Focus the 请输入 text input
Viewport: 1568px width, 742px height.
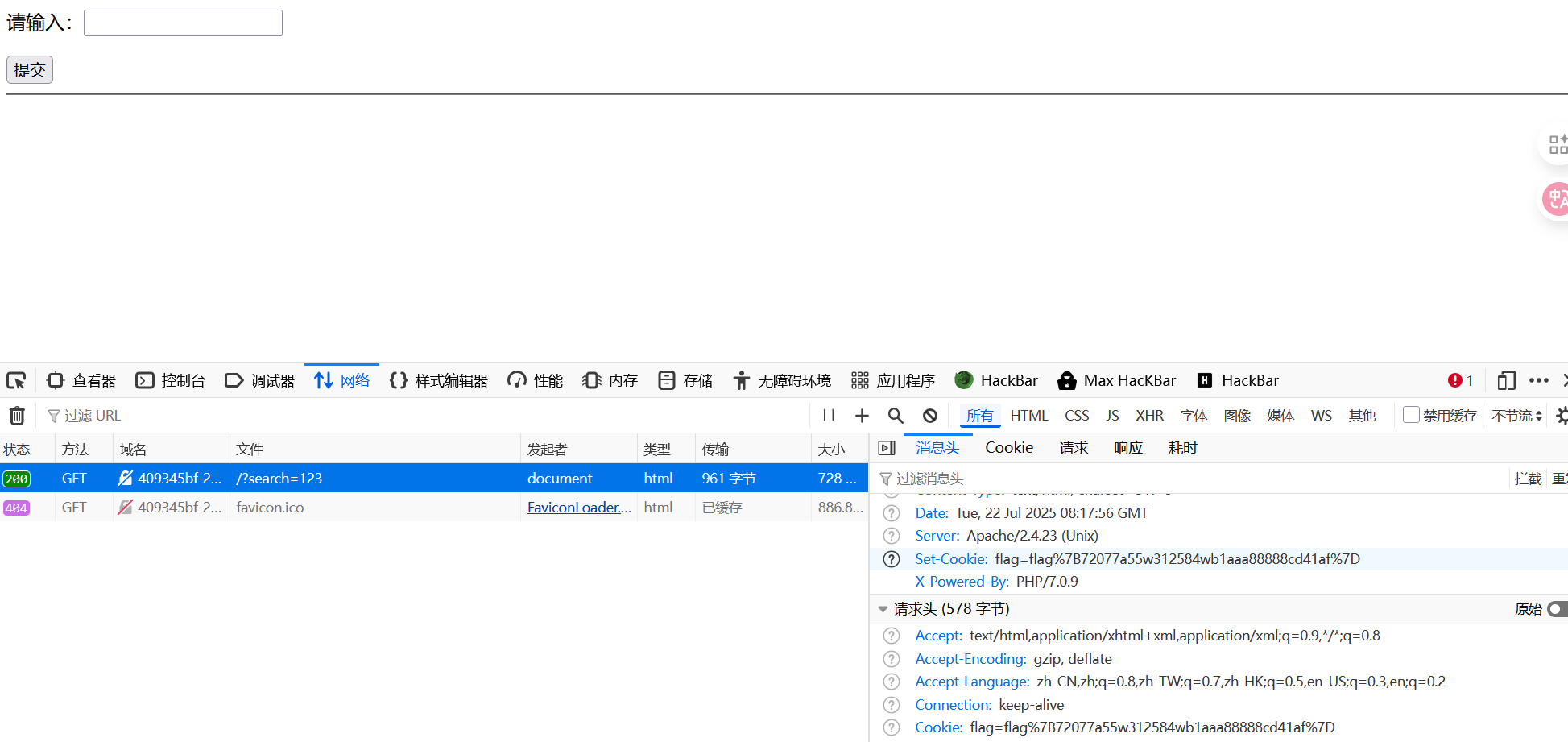[183, 23]
